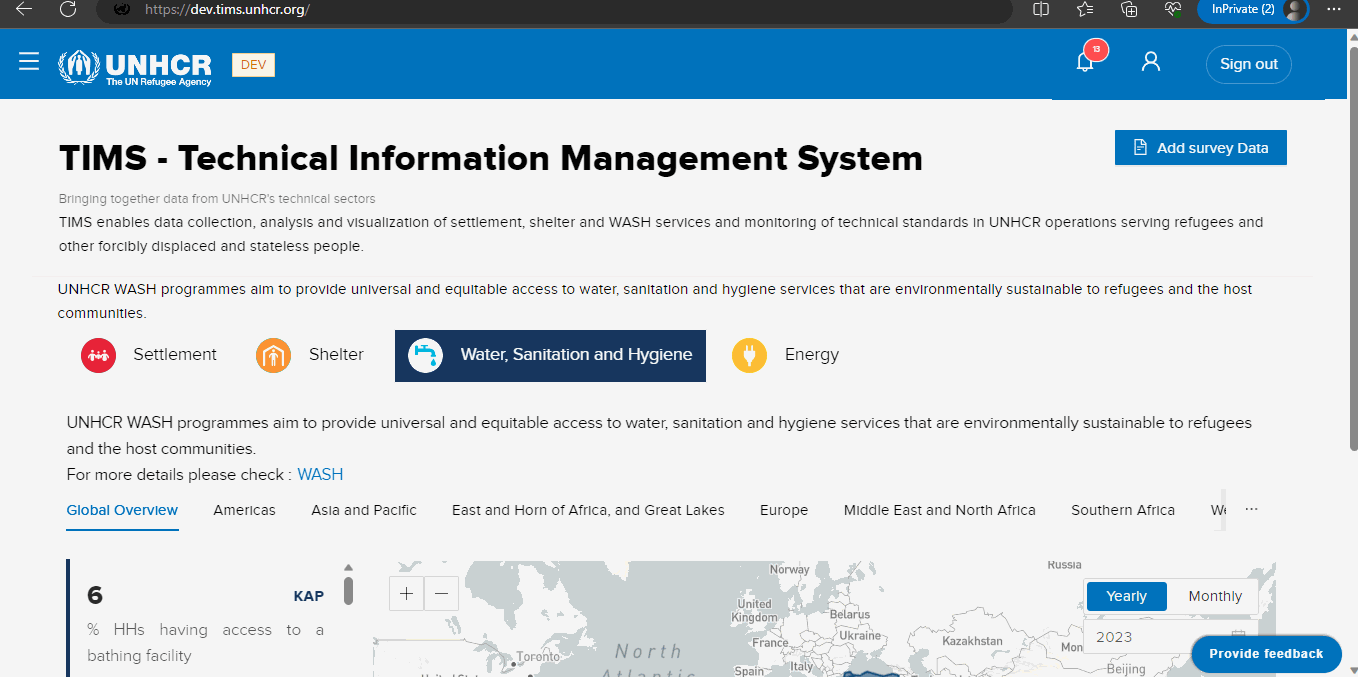Zoom in on the map
Screen dimensions: 1358x677
[406, 593]
